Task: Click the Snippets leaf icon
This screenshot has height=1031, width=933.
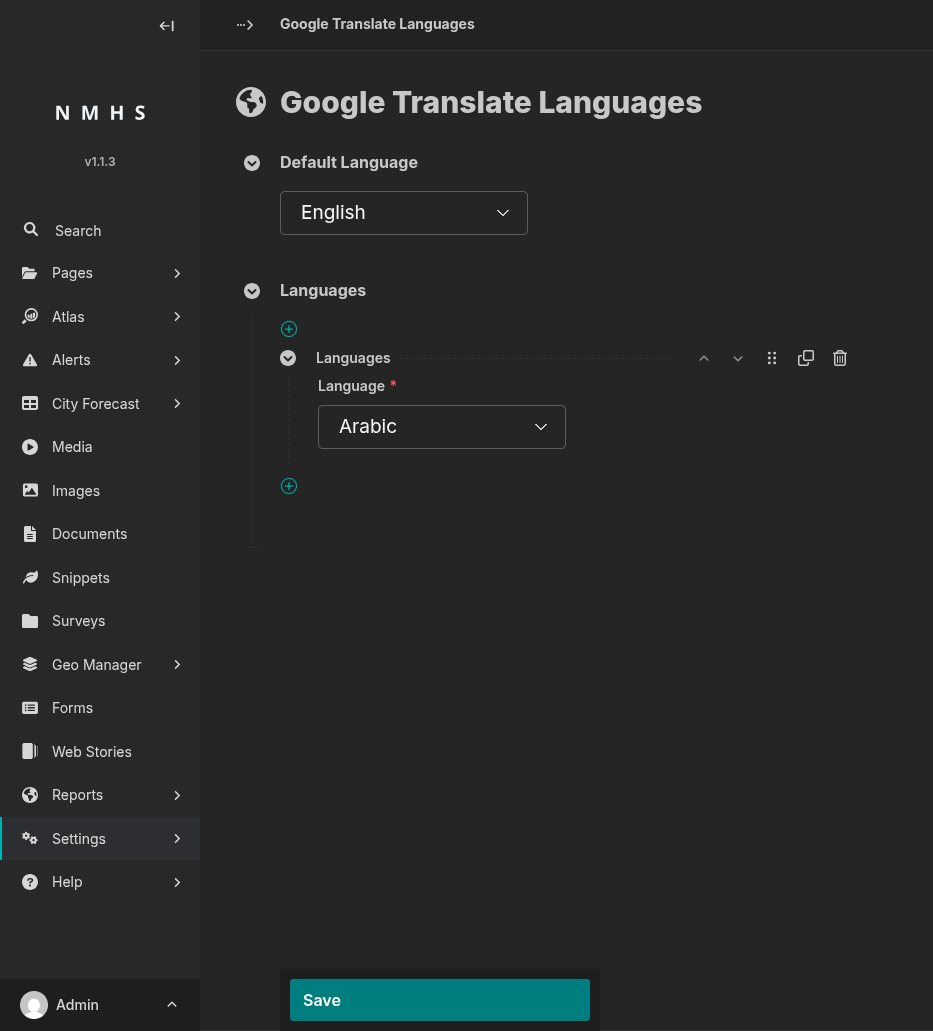Action: click(x=30, y=577)
